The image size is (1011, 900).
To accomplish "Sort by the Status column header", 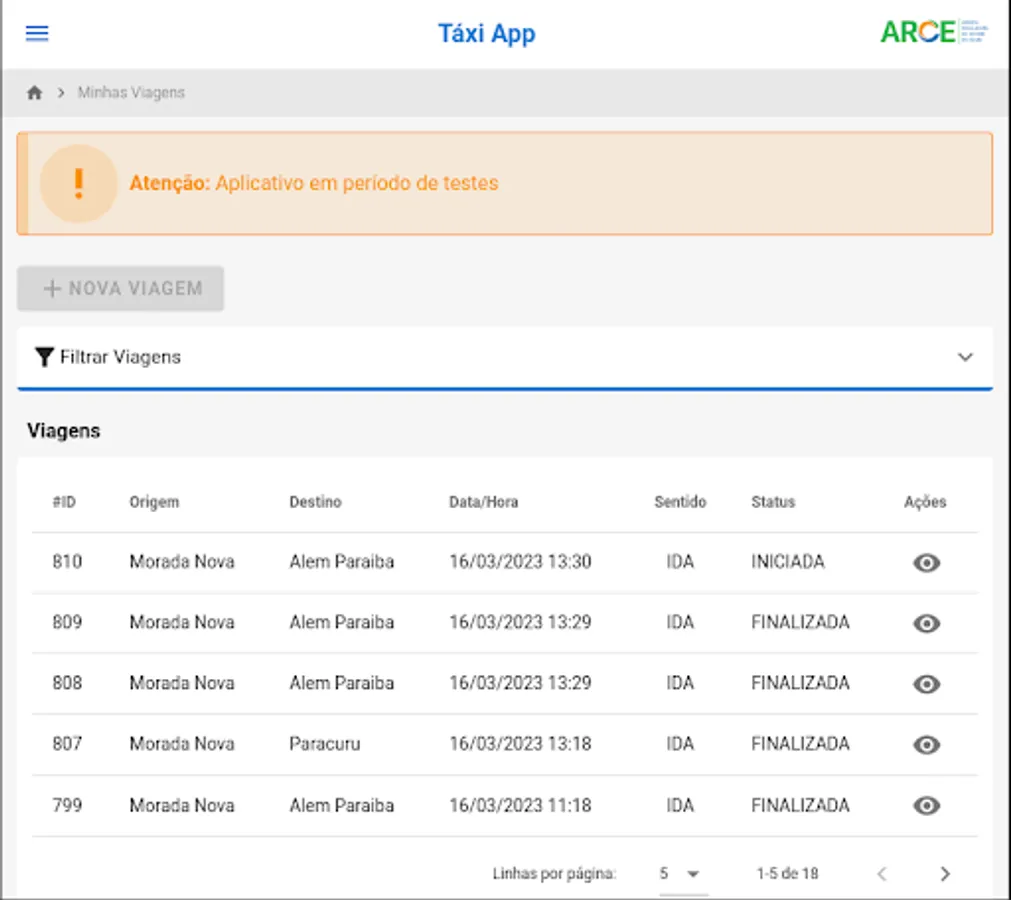I will (x=773, y=502).
